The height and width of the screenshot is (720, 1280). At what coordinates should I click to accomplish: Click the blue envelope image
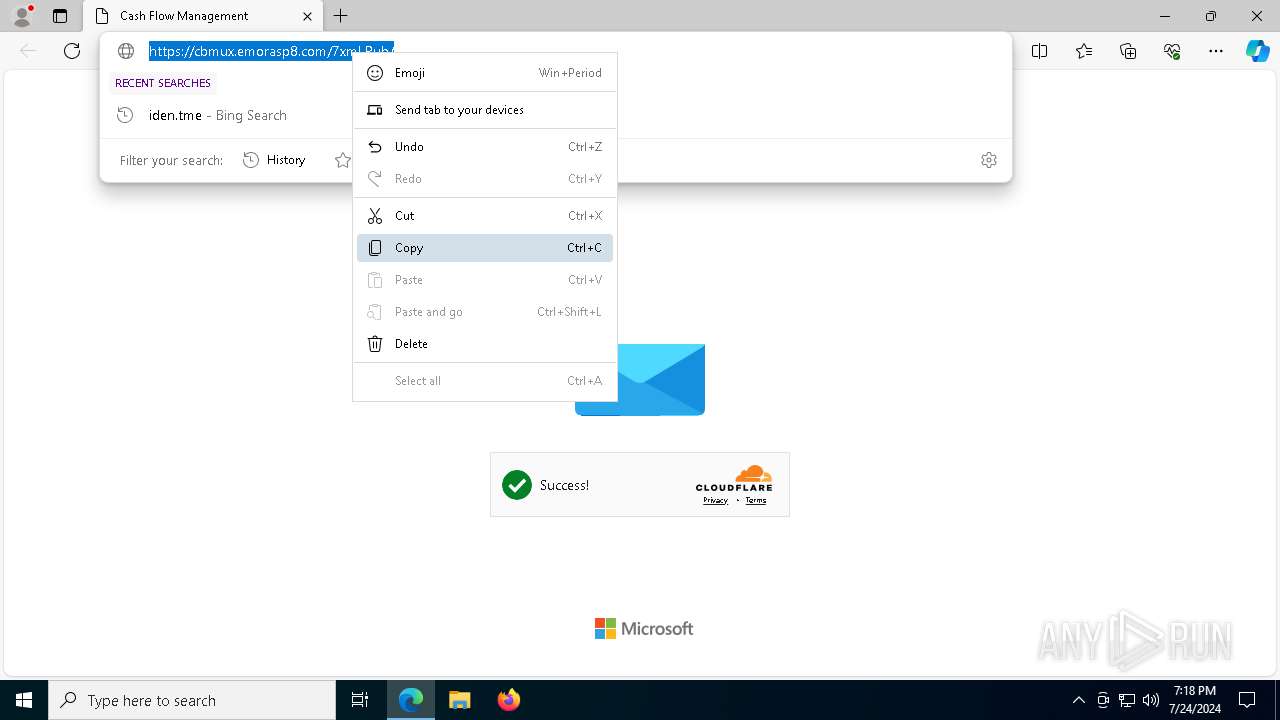tap(661, 380)
